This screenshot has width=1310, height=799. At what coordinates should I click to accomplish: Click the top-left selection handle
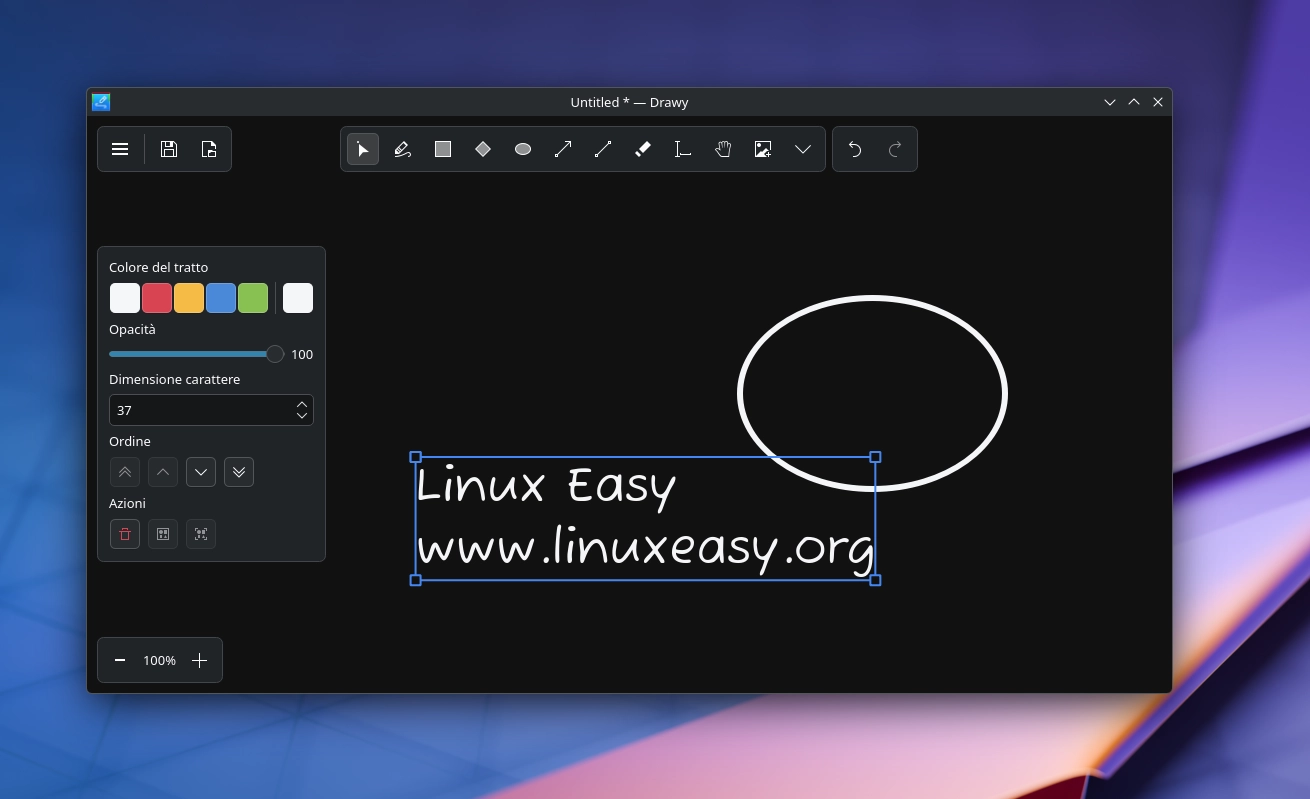pyautogui.click(x=416, y=457)
